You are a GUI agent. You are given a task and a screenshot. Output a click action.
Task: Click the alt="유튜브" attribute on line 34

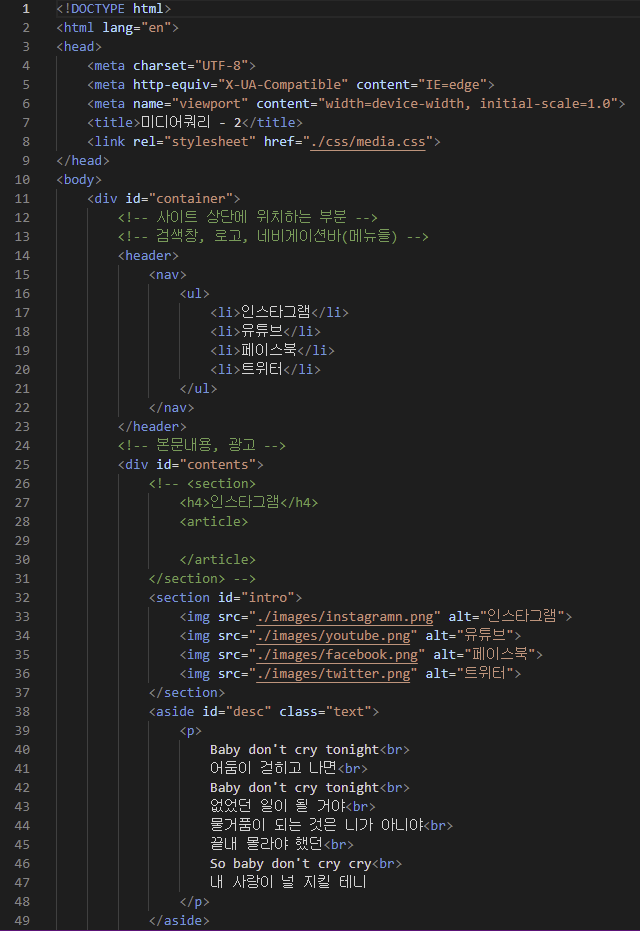click(469, 636)
